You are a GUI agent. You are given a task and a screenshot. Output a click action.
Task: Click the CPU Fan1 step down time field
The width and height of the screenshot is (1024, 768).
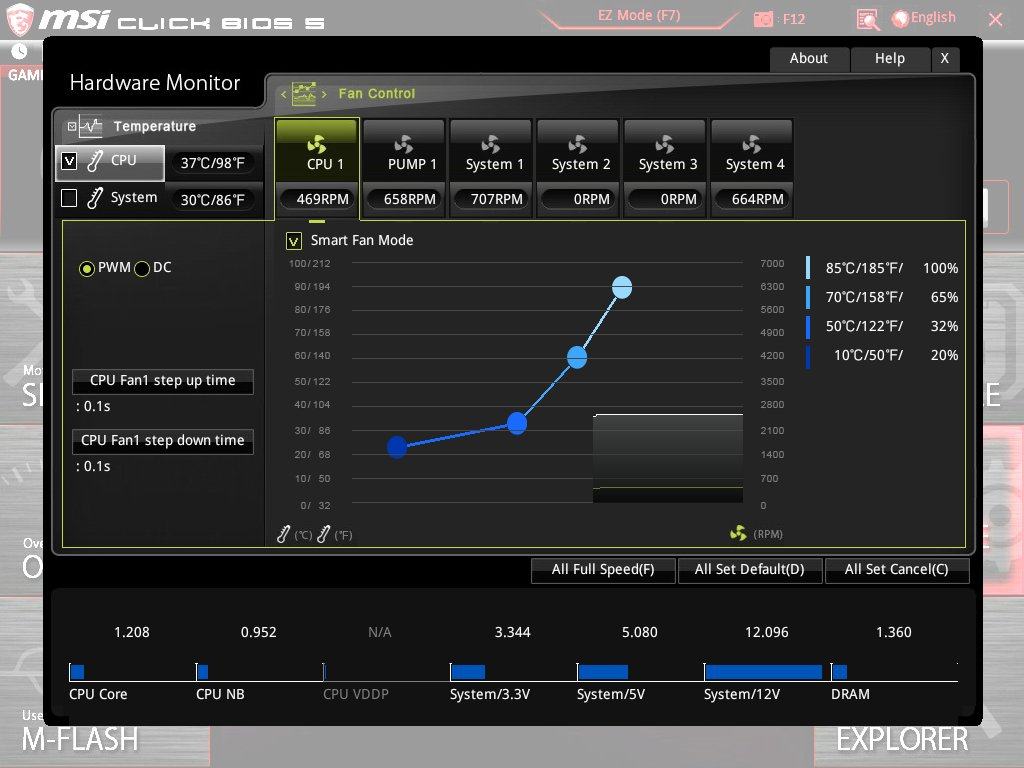click(163, 441)
